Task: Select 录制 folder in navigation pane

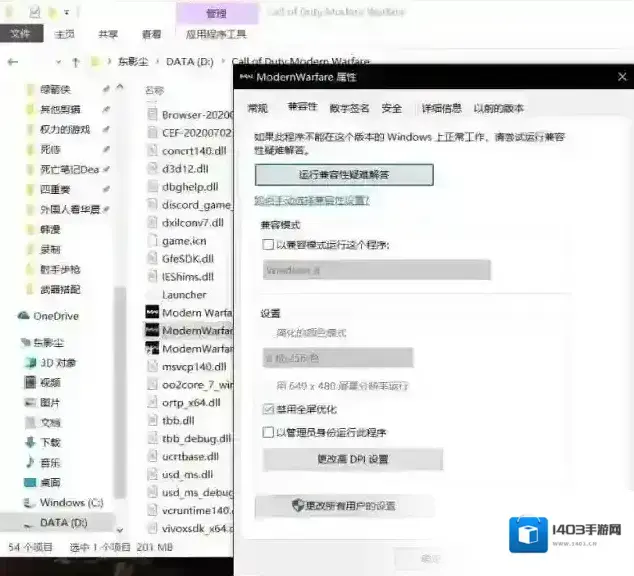Action: [x=50, y=249]
